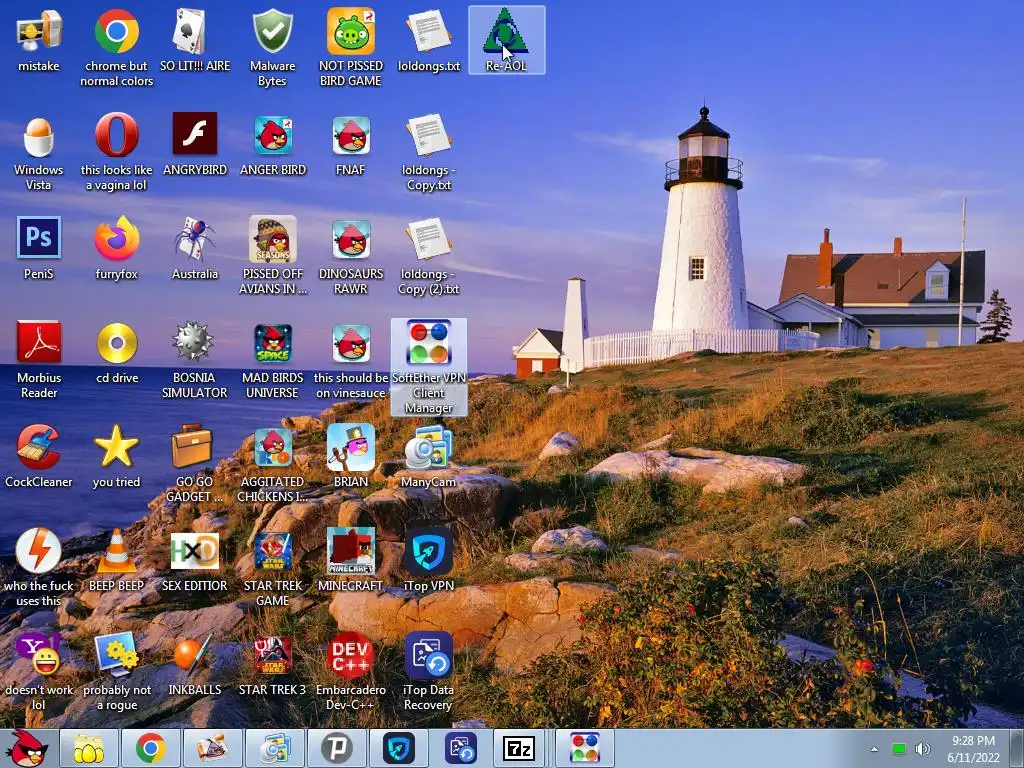
Task: Open the 7z taskbar button
Action: [520, 748]
